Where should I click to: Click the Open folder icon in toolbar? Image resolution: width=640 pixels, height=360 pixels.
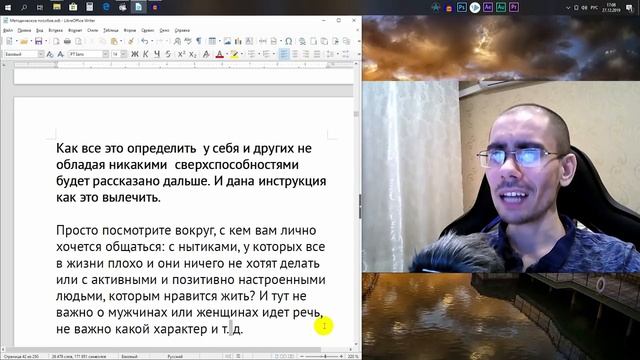click(x=24, y=41)
